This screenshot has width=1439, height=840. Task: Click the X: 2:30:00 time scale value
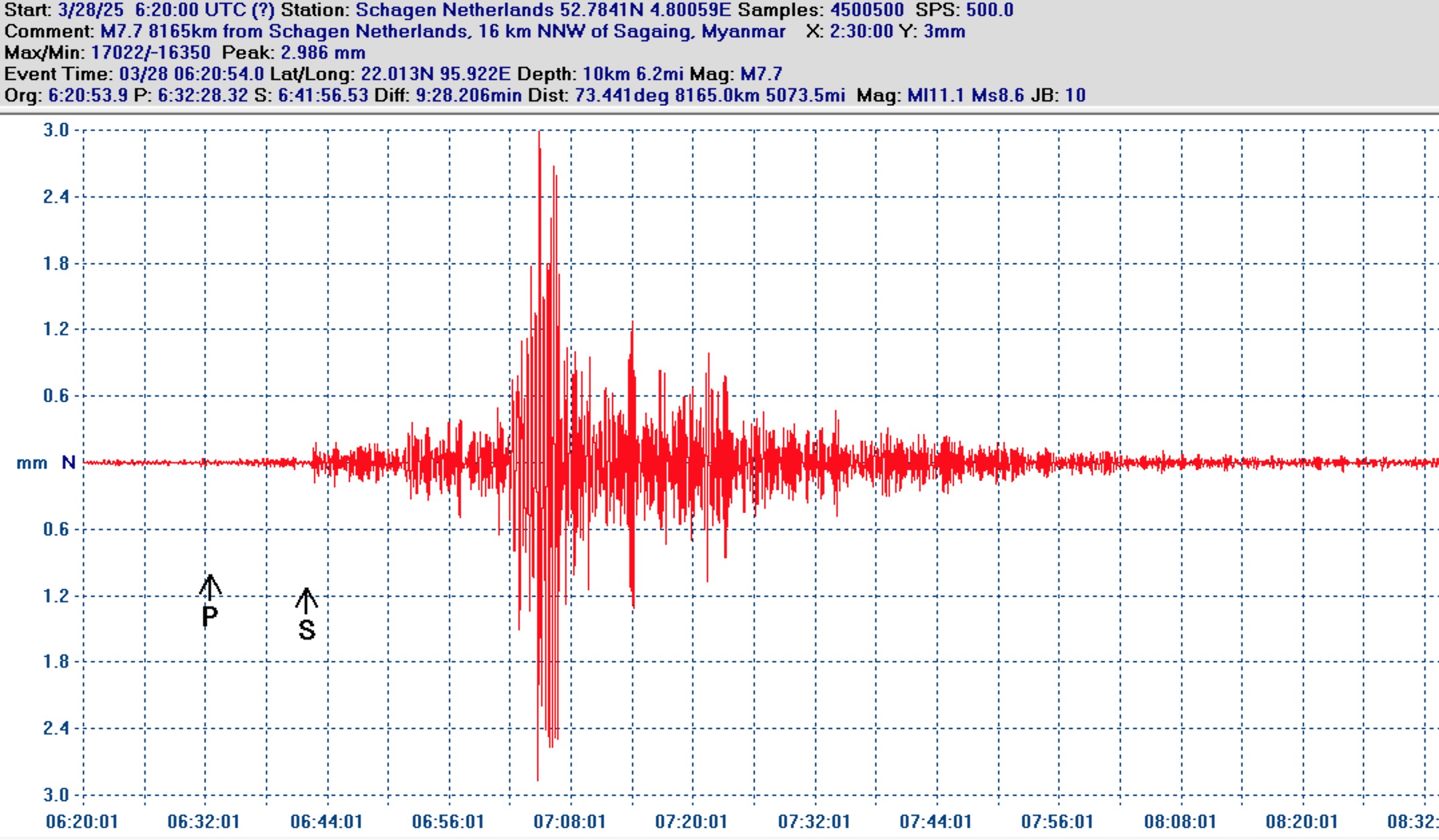coord(861,31)
